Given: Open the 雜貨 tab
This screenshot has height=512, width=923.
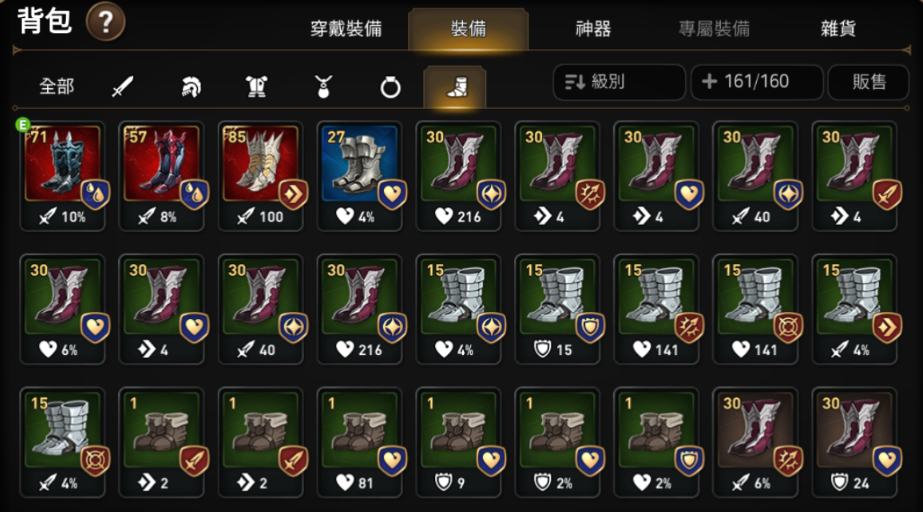Looking at the screenshot, I should coord(838,28).
